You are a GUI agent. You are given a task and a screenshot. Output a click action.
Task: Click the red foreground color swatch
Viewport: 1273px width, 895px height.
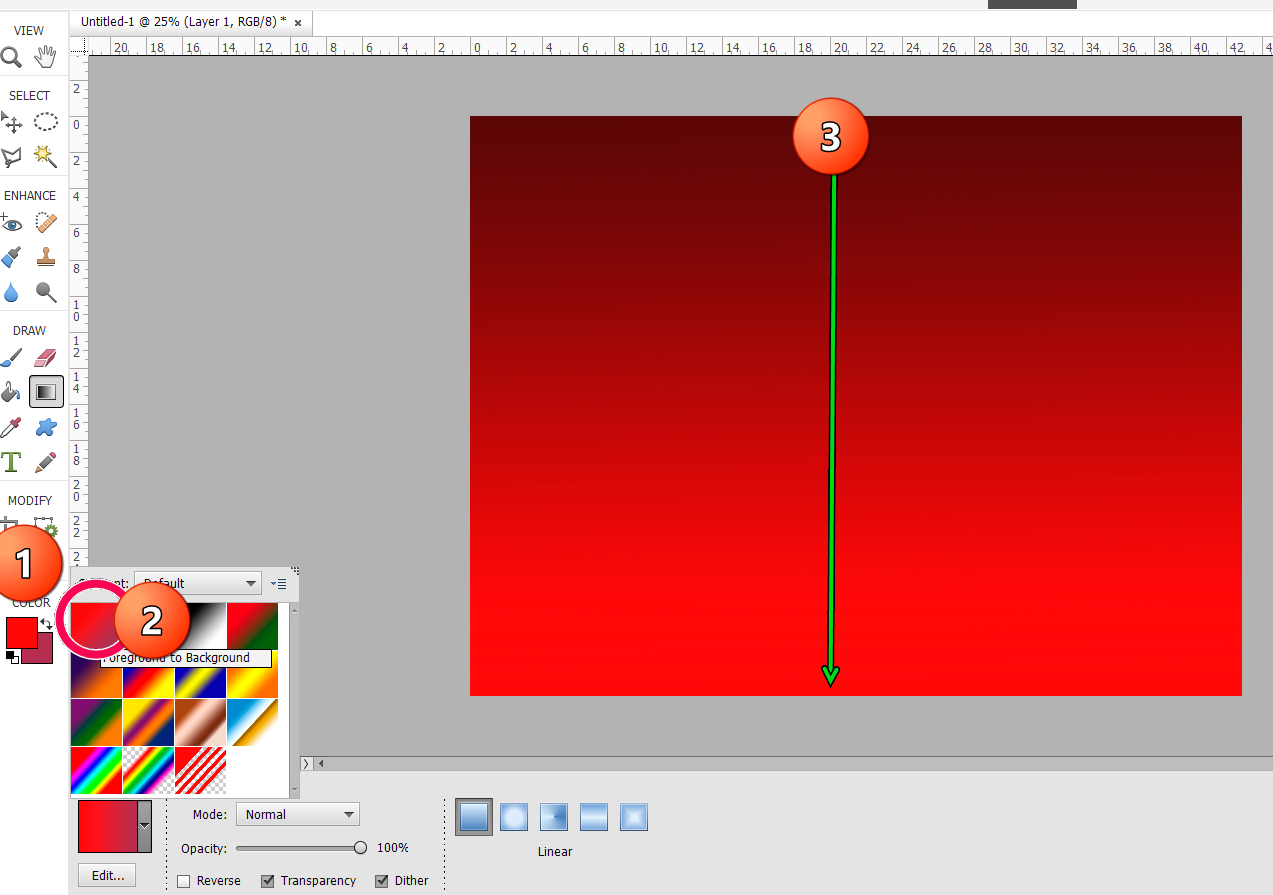(22, 632)
